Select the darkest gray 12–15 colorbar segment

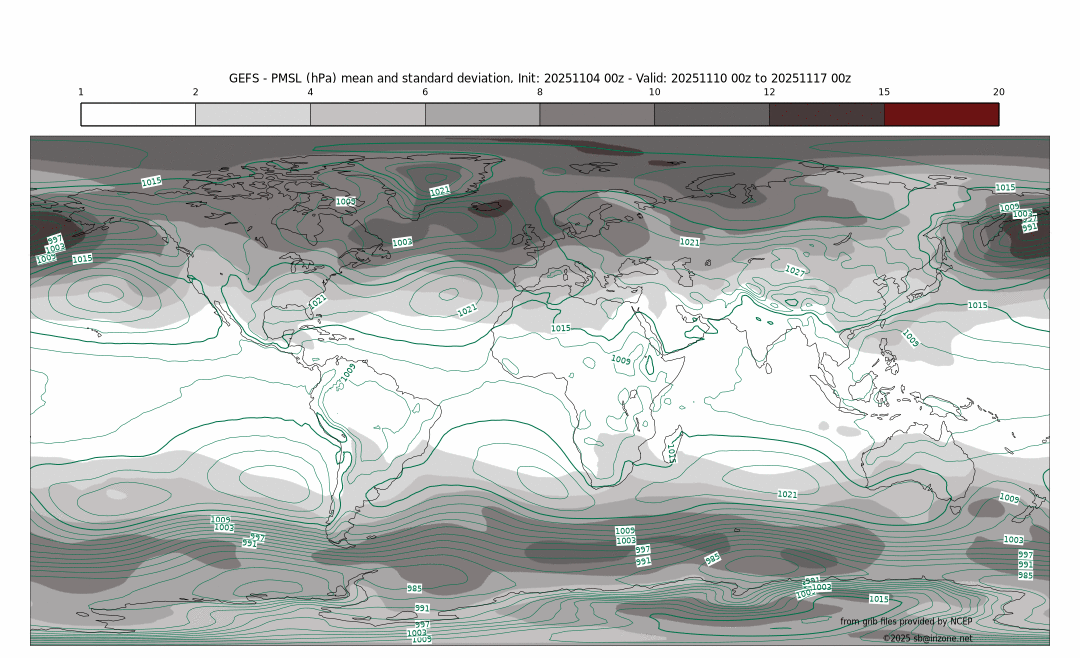826,114
